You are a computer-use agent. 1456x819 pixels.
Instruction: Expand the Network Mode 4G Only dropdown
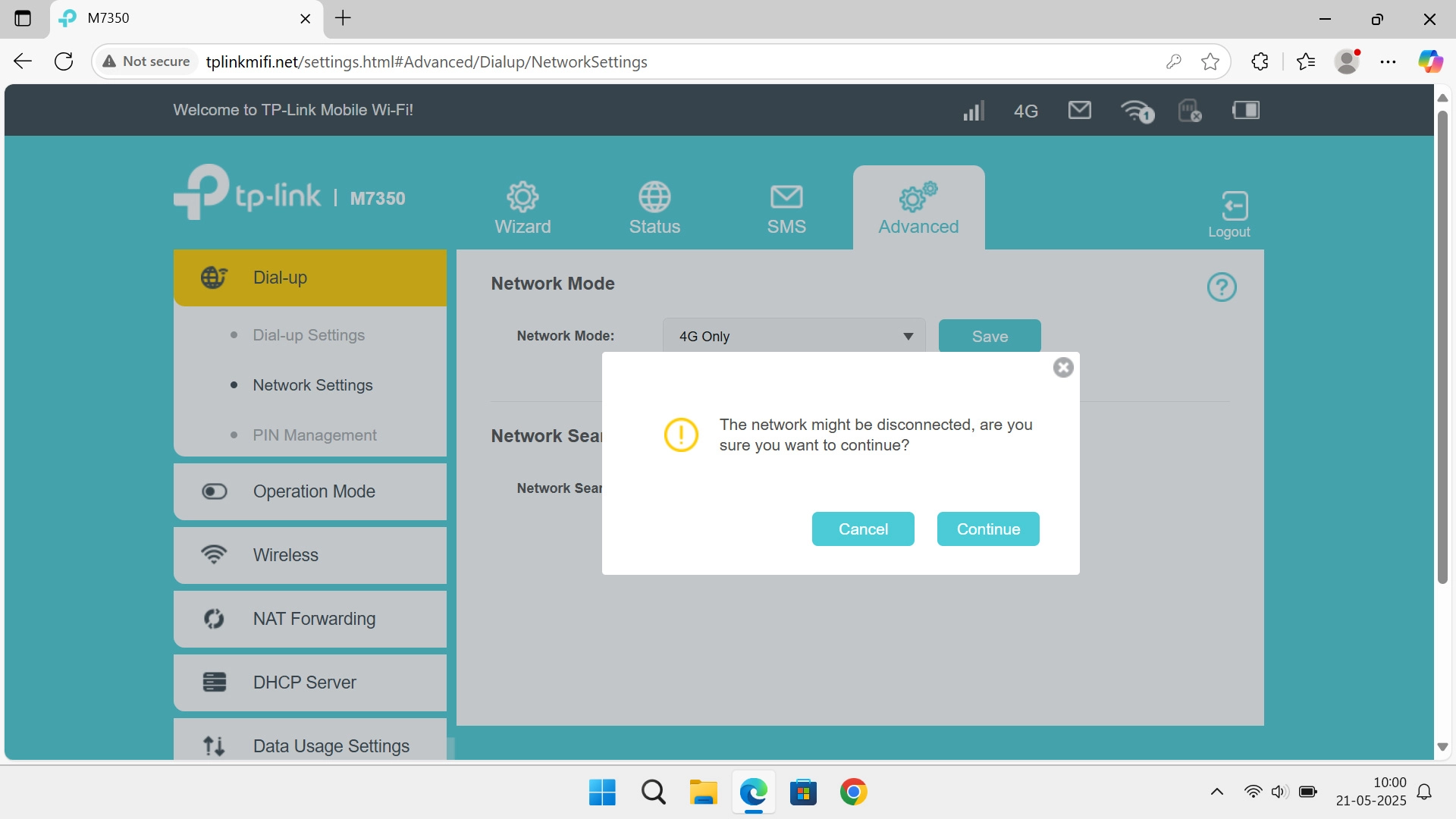(x=793, y=336)
